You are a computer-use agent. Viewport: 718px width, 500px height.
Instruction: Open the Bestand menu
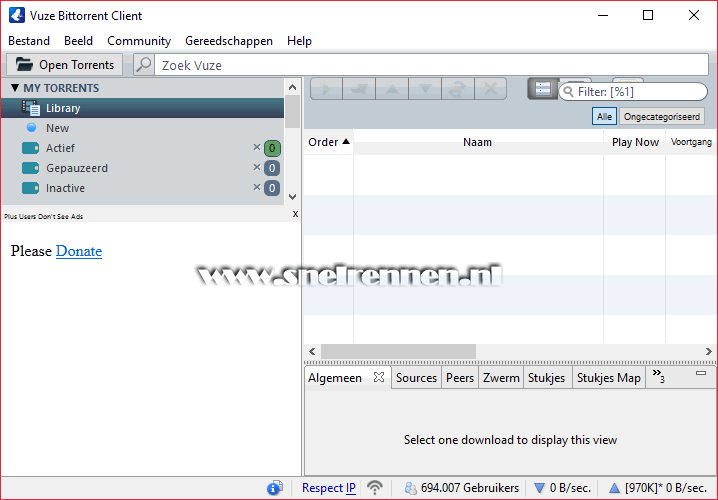tap(29, 41)
